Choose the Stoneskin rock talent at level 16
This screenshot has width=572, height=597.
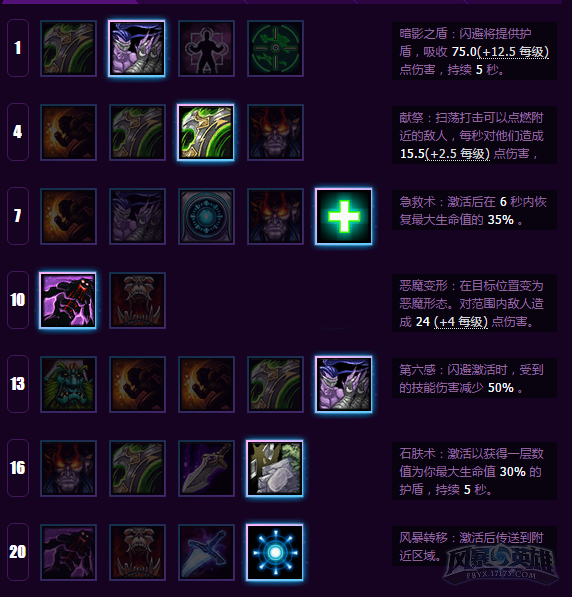(275, 469)
